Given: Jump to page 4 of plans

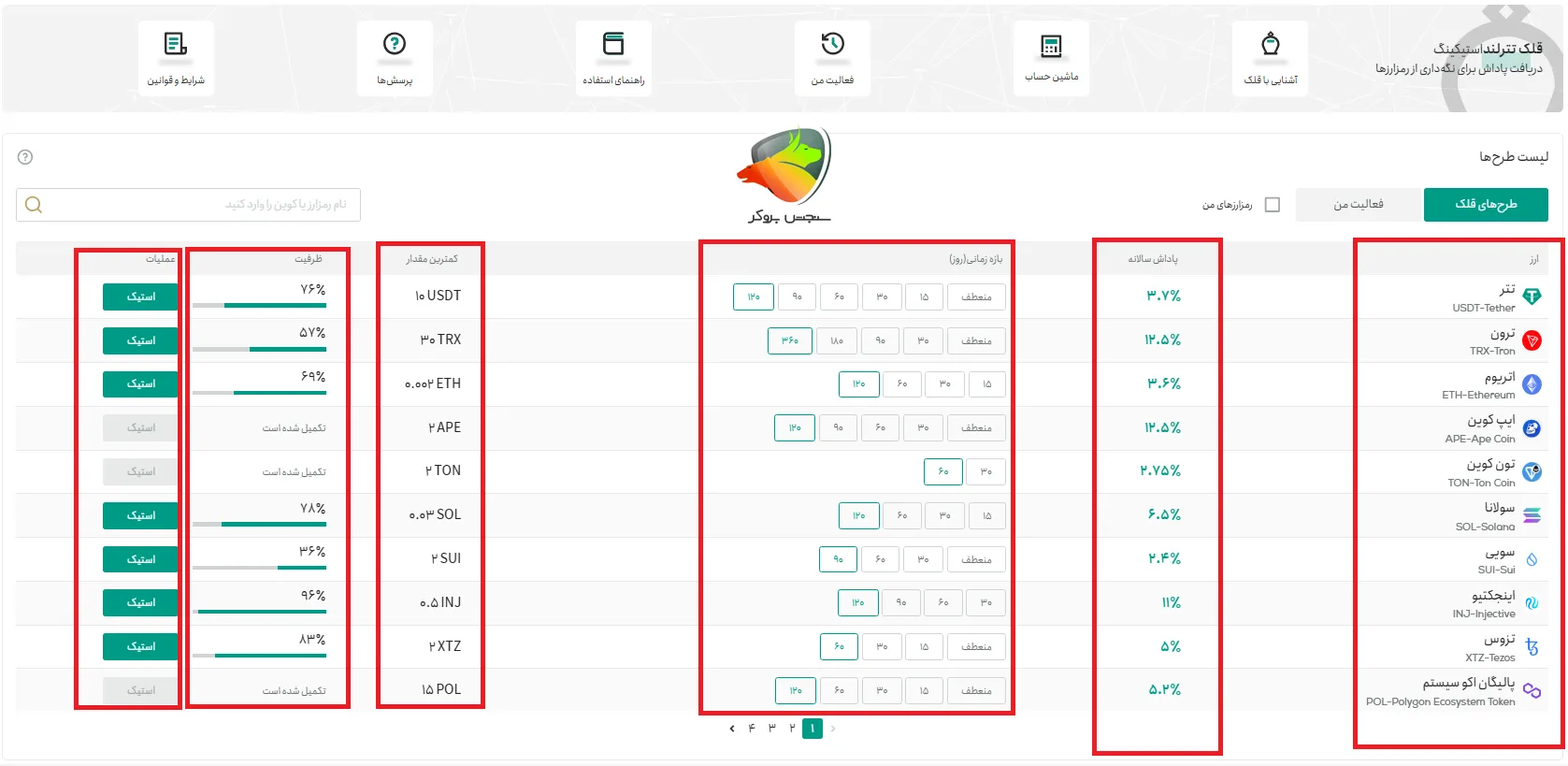Looking at the screenshot, I should pyautogui.click(x=752, y=729).
